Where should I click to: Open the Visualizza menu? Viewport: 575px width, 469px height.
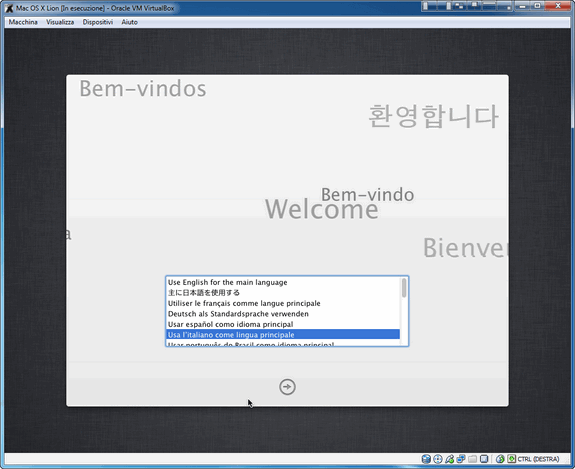point(60,22)
